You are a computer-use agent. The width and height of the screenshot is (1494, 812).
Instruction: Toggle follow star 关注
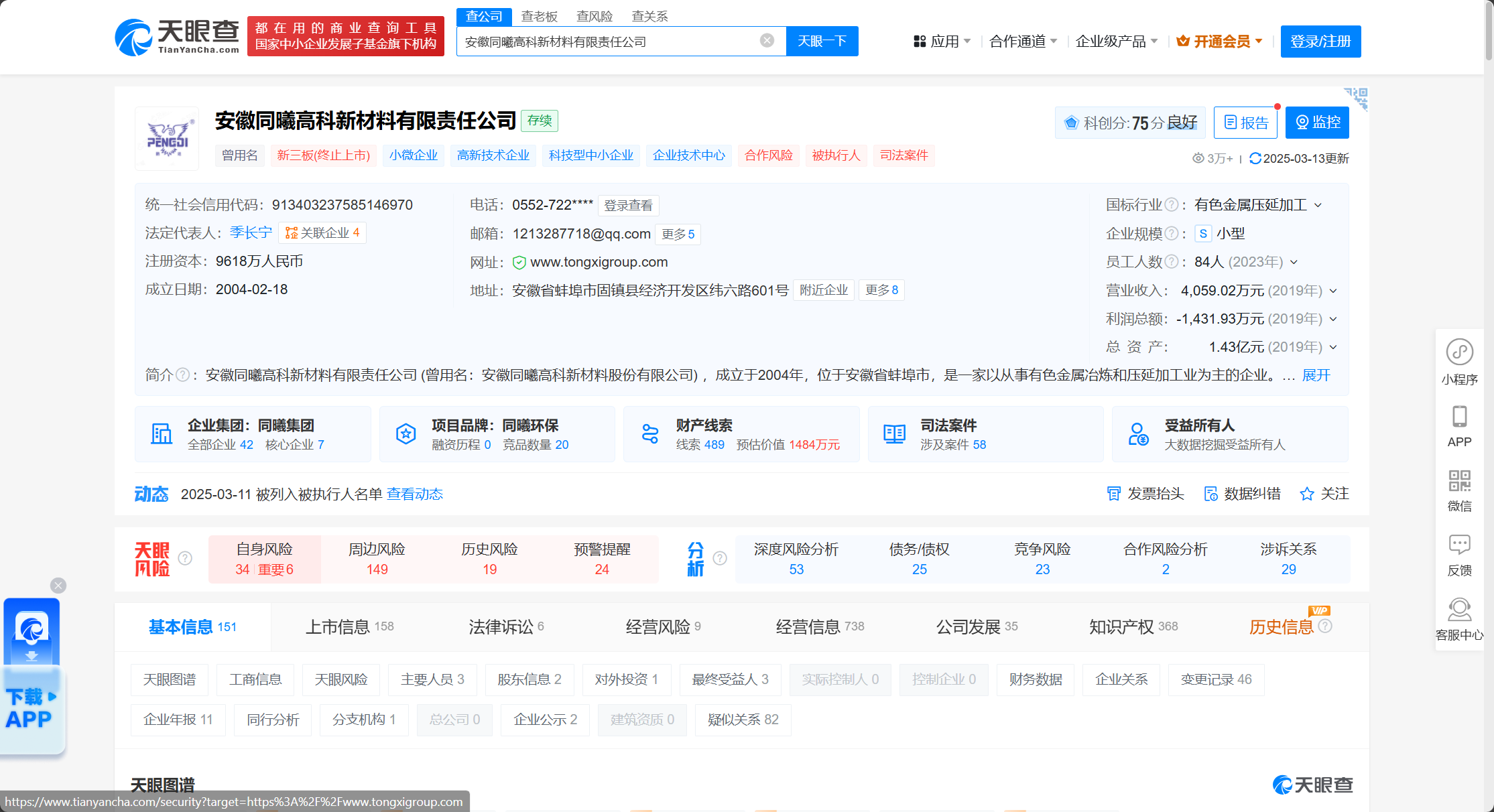click(x=1306, y=494)
